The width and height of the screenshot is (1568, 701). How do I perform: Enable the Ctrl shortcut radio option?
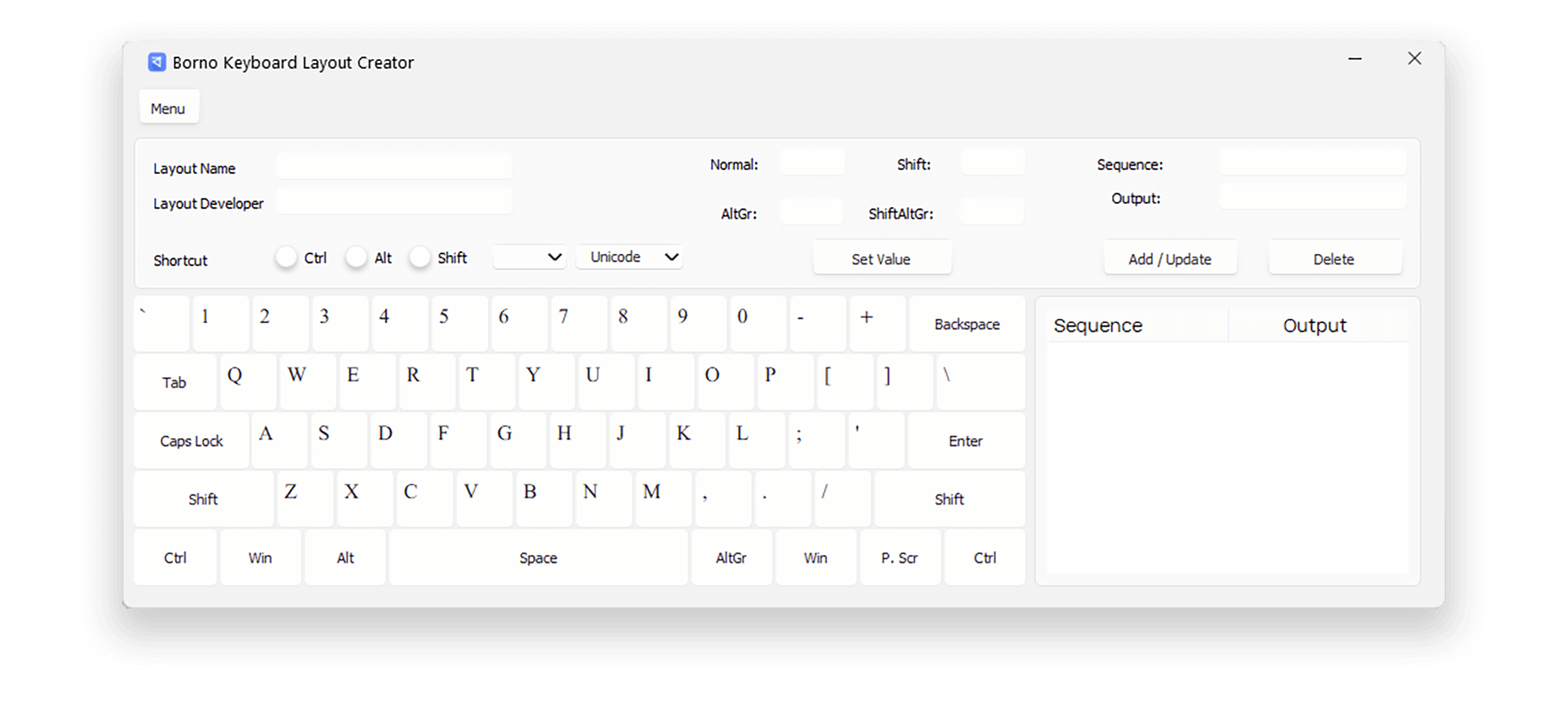(x=286, y=258)
